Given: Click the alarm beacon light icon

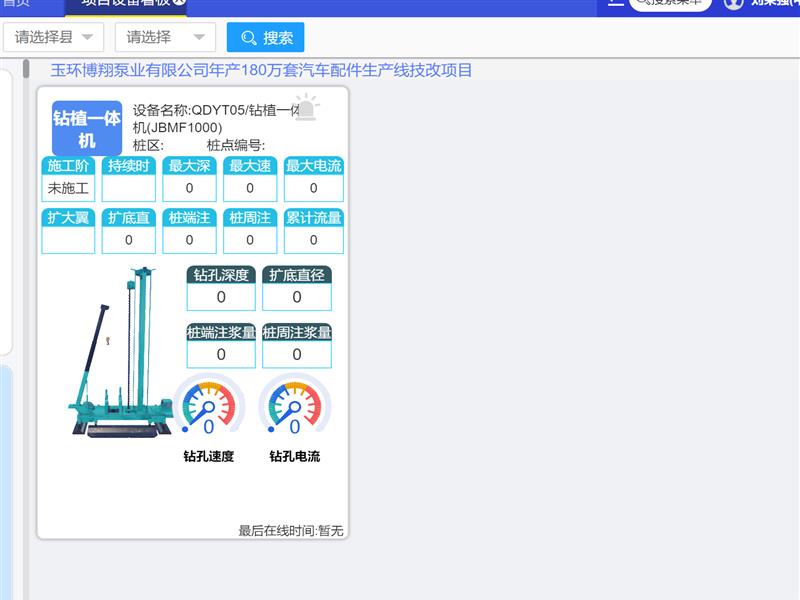Looking at the screenshot, I should tap(306, 107).
